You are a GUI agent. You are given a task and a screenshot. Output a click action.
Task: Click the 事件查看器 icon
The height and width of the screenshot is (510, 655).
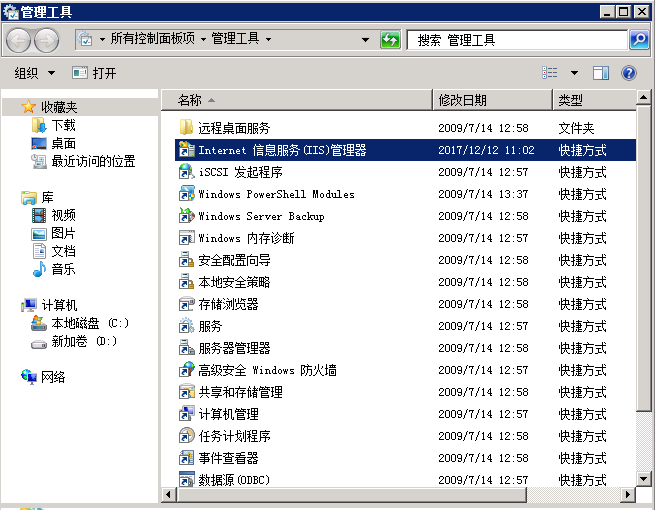(186, 458)
